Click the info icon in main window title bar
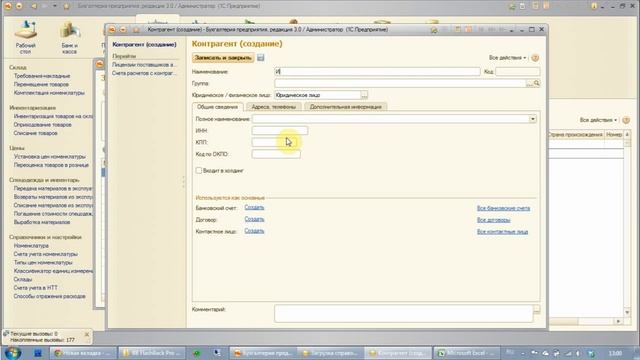 tap(594, 6)
